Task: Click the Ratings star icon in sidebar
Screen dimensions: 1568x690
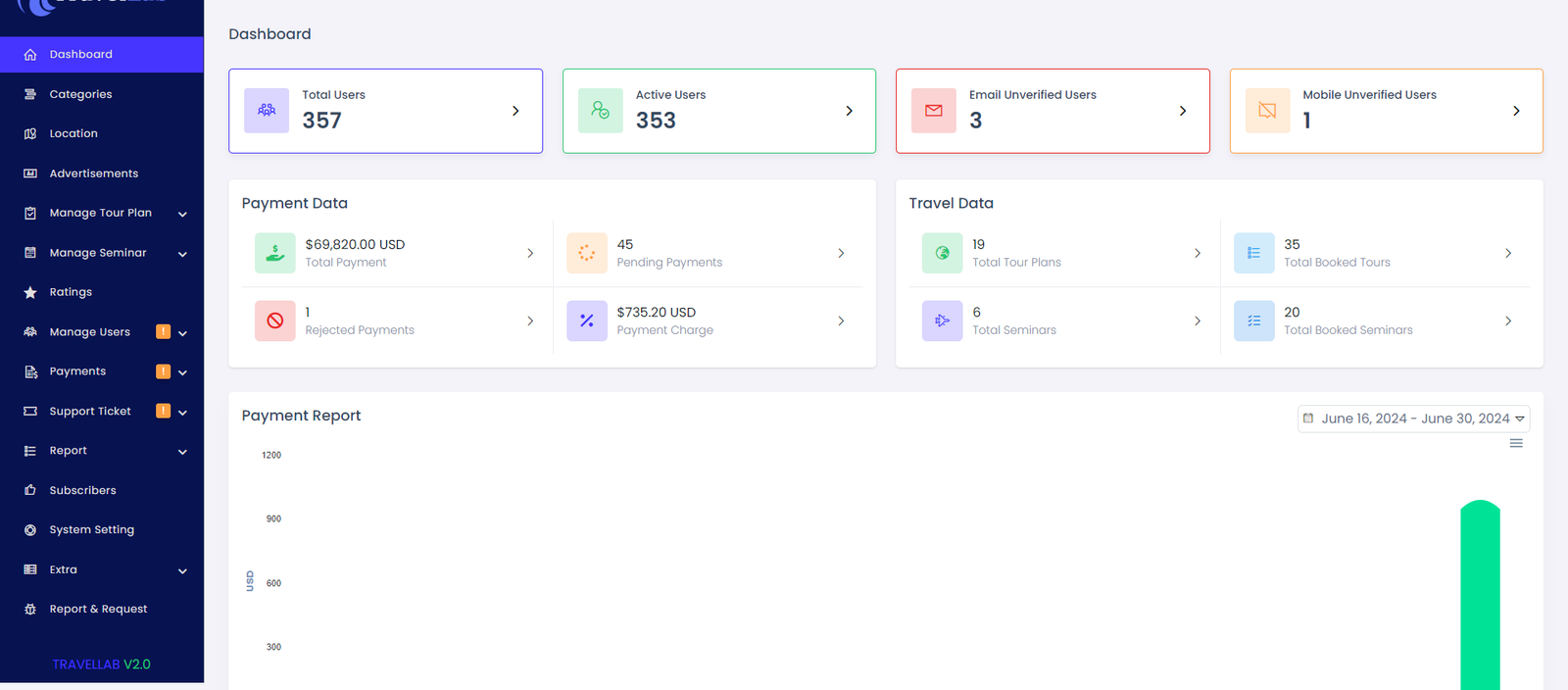Action: [30, 292]
